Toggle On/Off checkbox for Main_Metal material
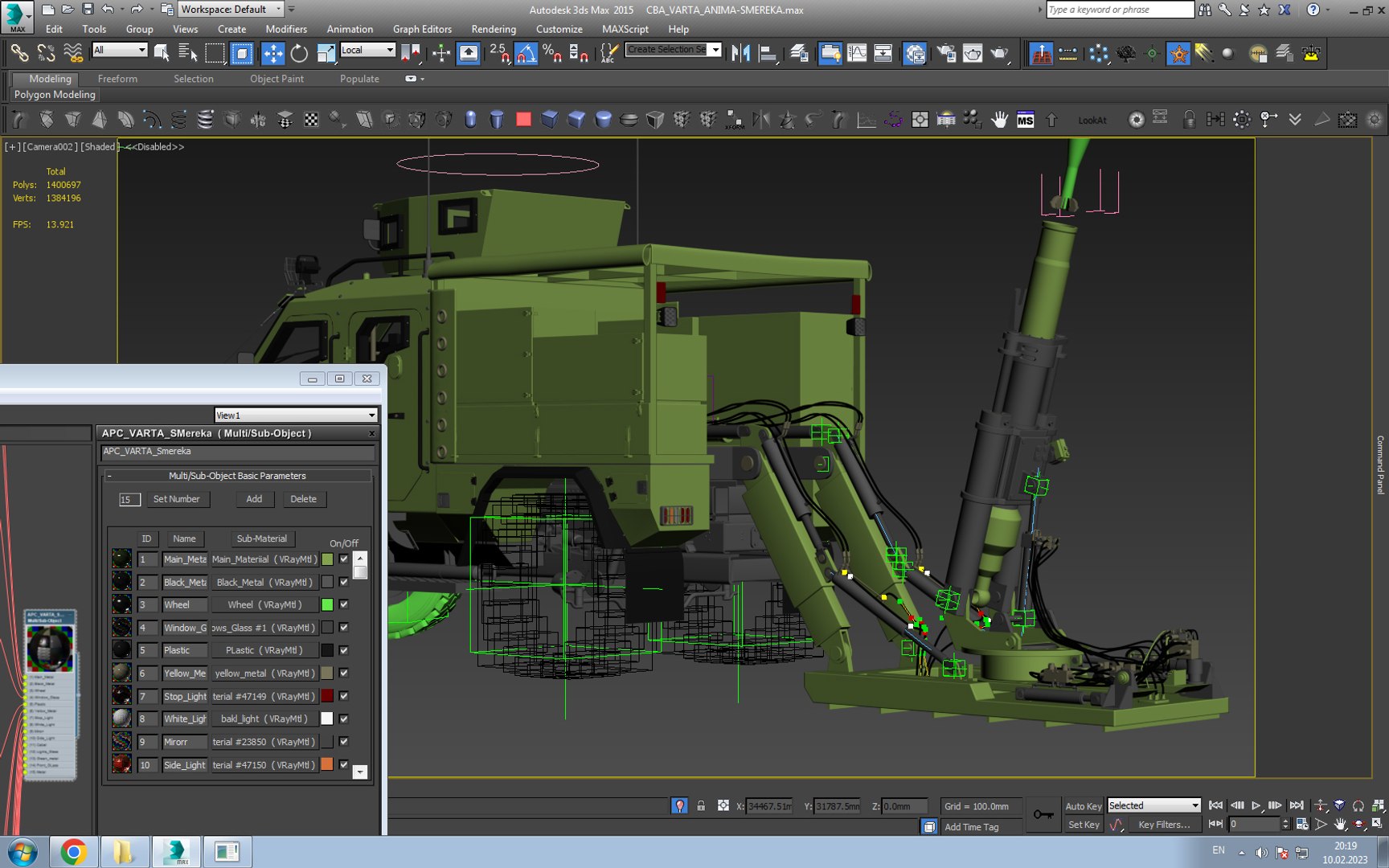 pos(344,559)
